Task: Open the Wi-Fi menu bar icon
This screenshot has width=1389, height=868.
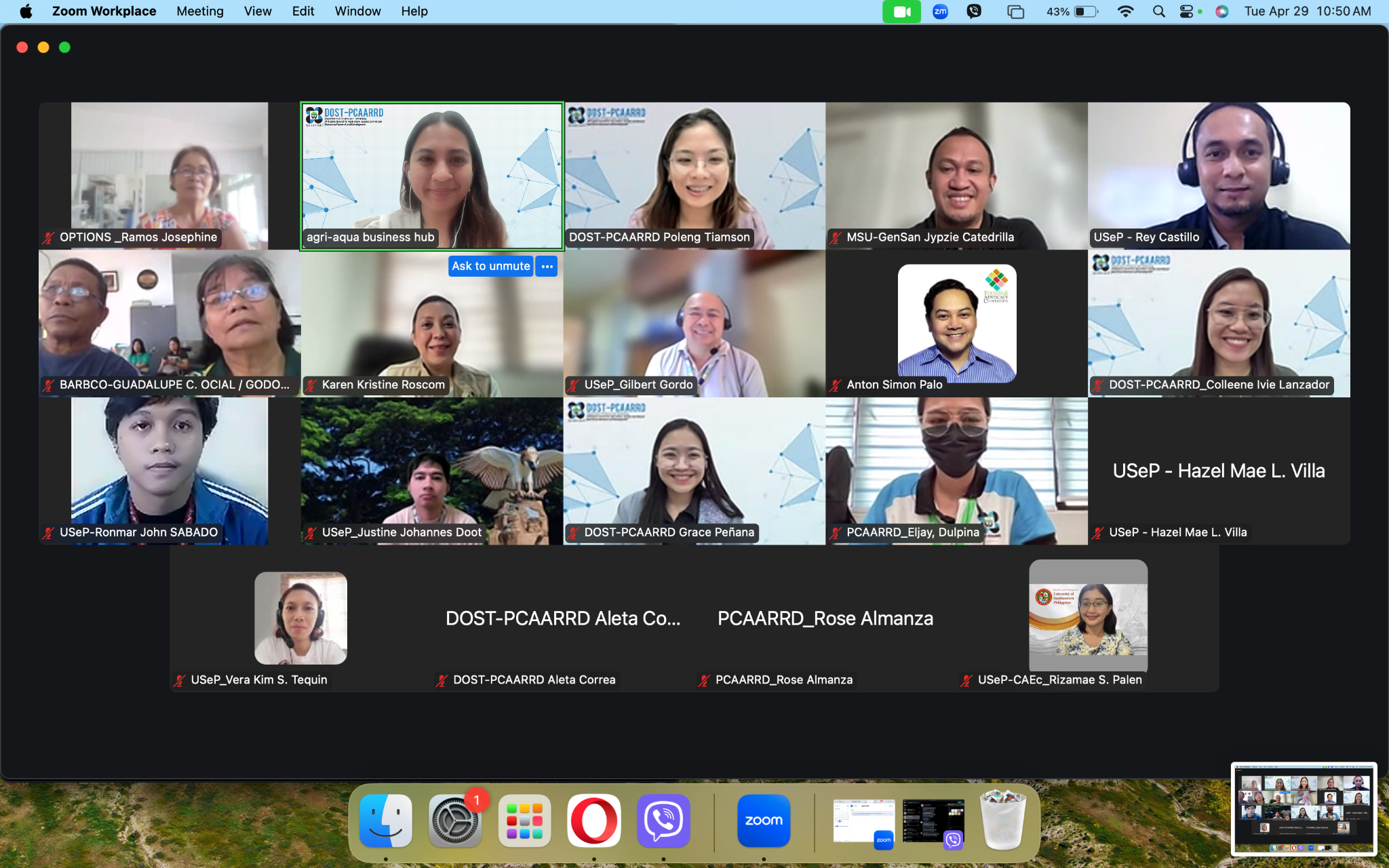Action: [1125, 12]
